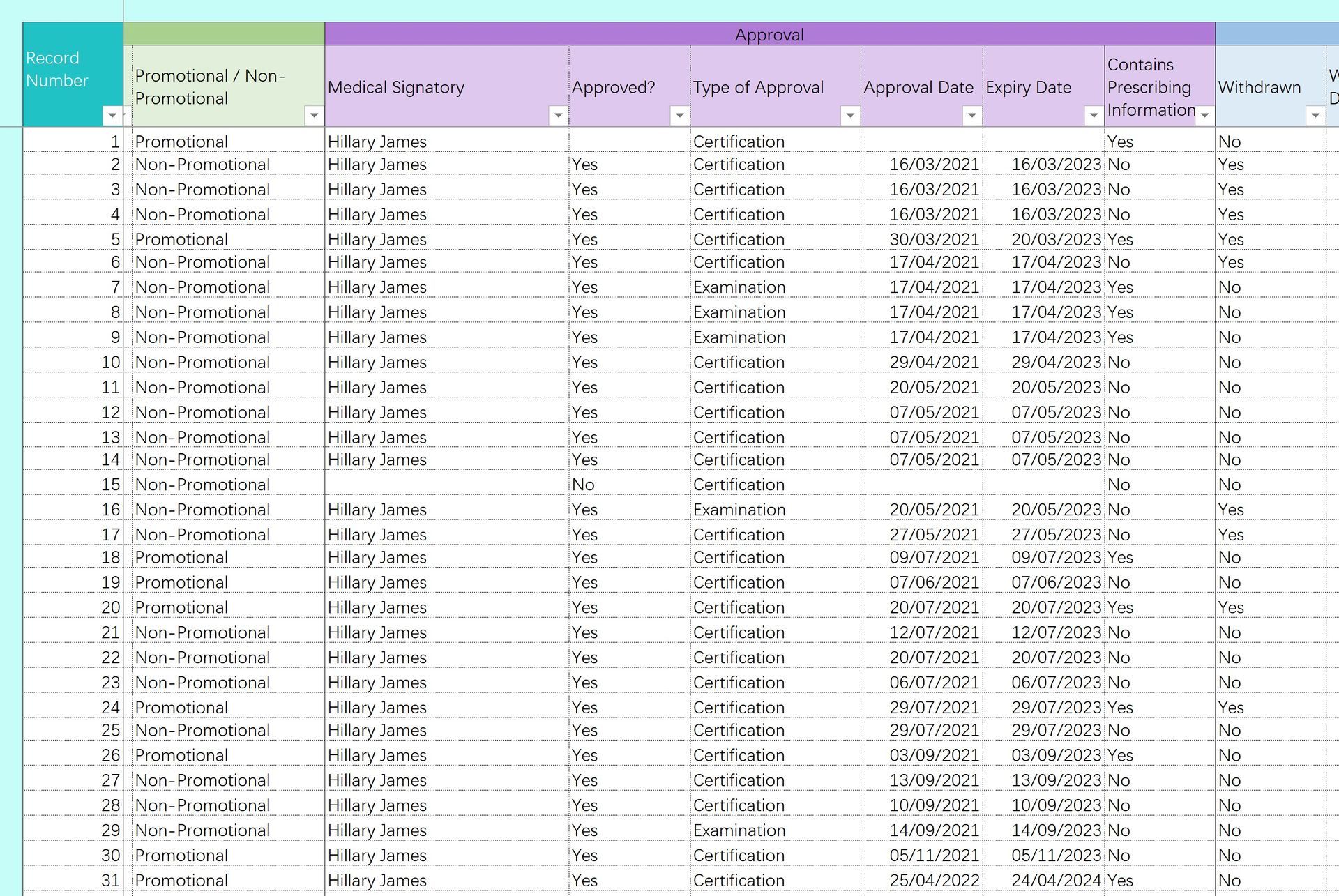Select Withdrawn Yes cell in record 2
The height and width of the screenshot is (896, 1339).
(1271, 164)
